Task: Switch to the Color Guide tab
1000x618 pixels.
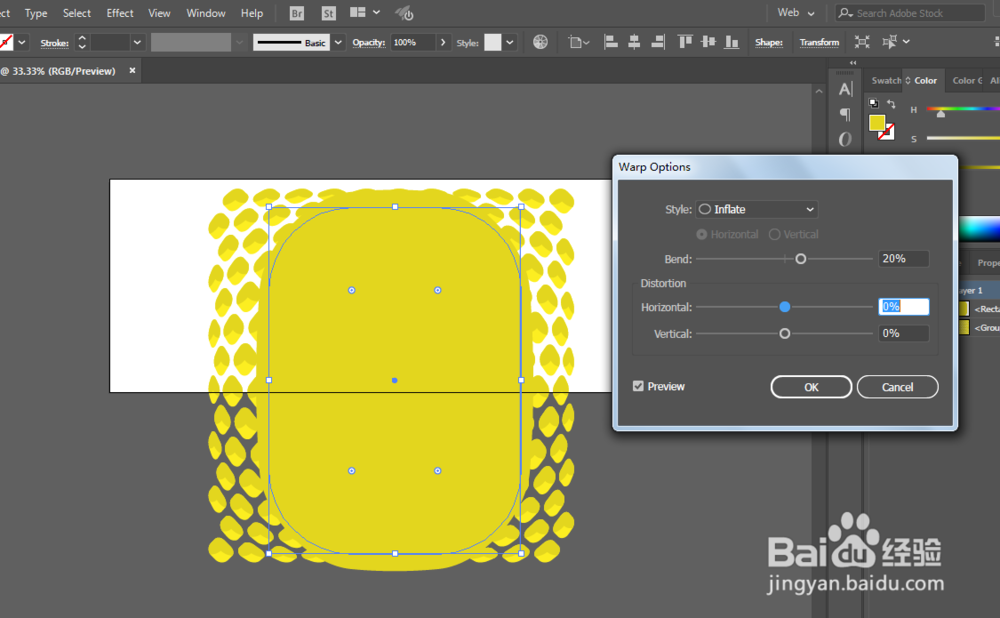Action: [x=967, y=80]
